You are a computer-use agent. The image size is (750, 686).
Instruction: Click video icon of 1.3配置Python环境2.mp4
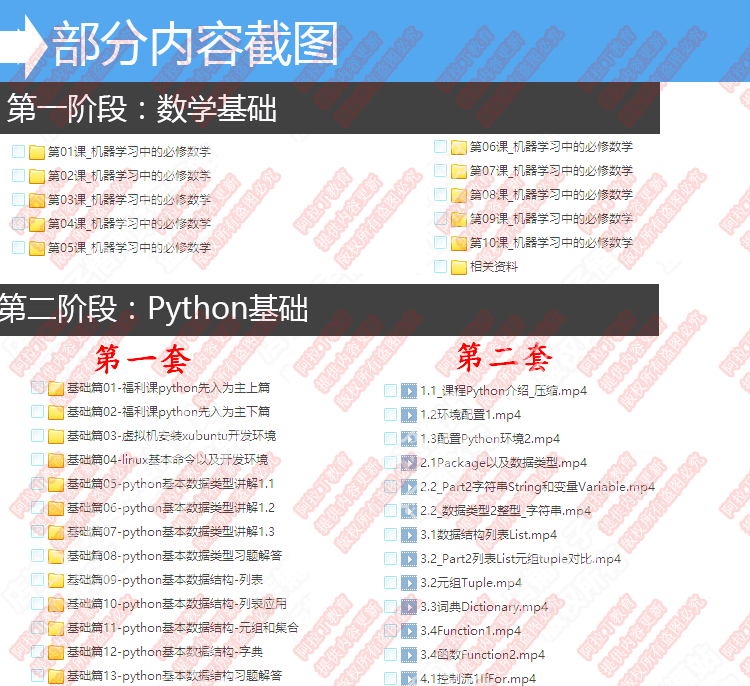408,439
